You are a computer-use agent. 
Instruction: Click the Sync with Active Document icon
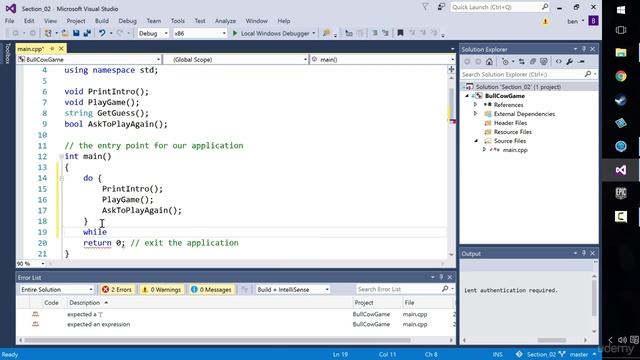click(x=522, y=62)
